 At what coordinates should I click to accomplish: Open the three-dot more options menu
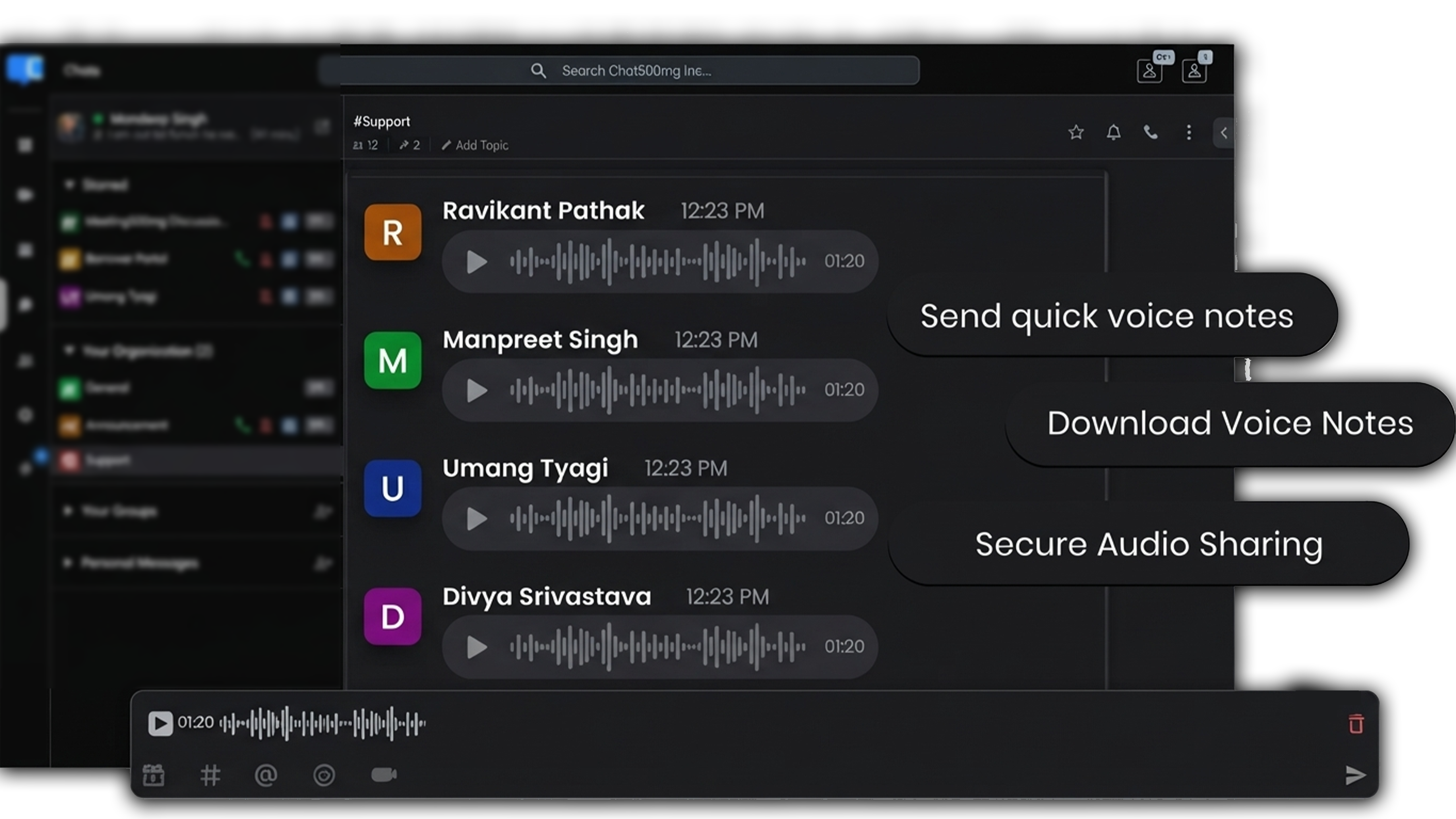1189,132
